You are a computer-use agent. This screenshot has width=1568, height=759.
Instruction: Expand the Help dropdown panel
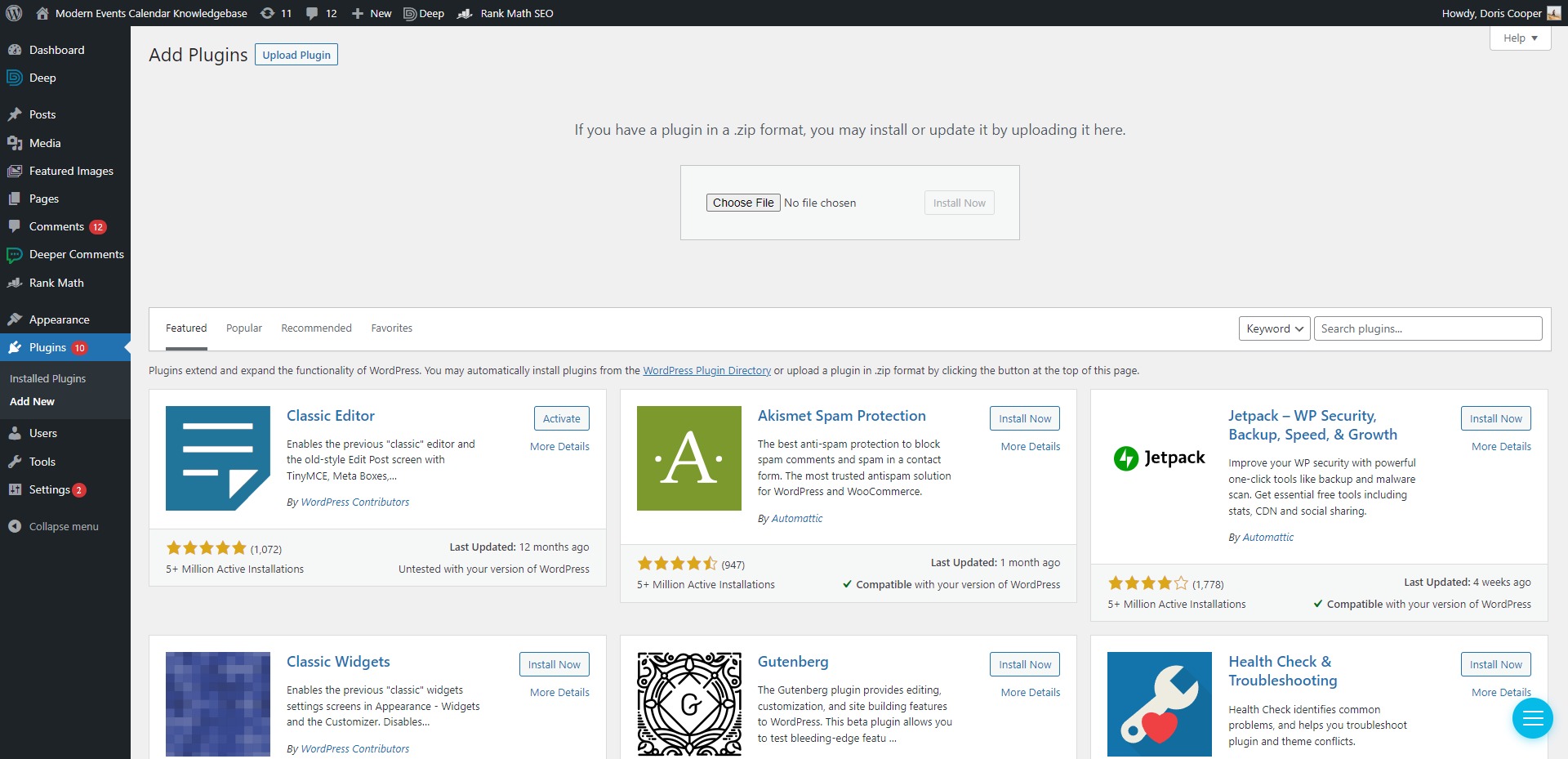(1520, 38)
